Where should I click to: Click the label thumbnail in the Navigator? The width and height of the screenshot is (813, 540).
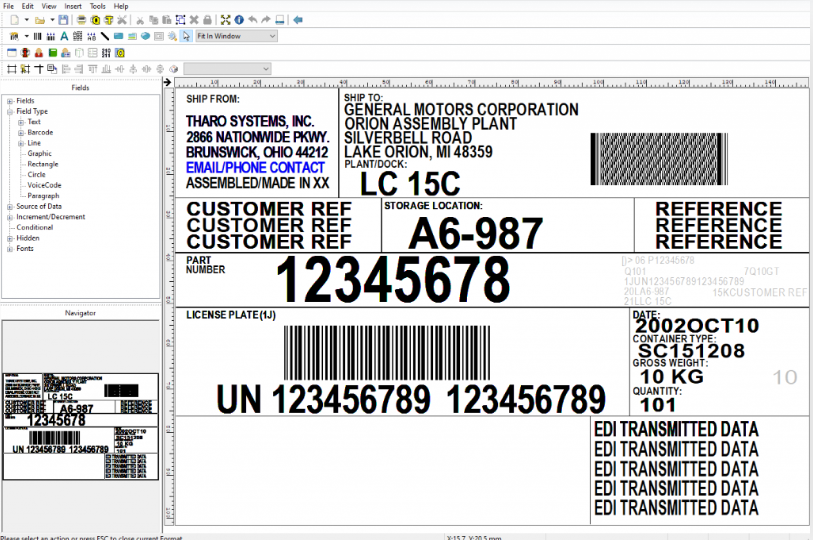coord(80,414)
